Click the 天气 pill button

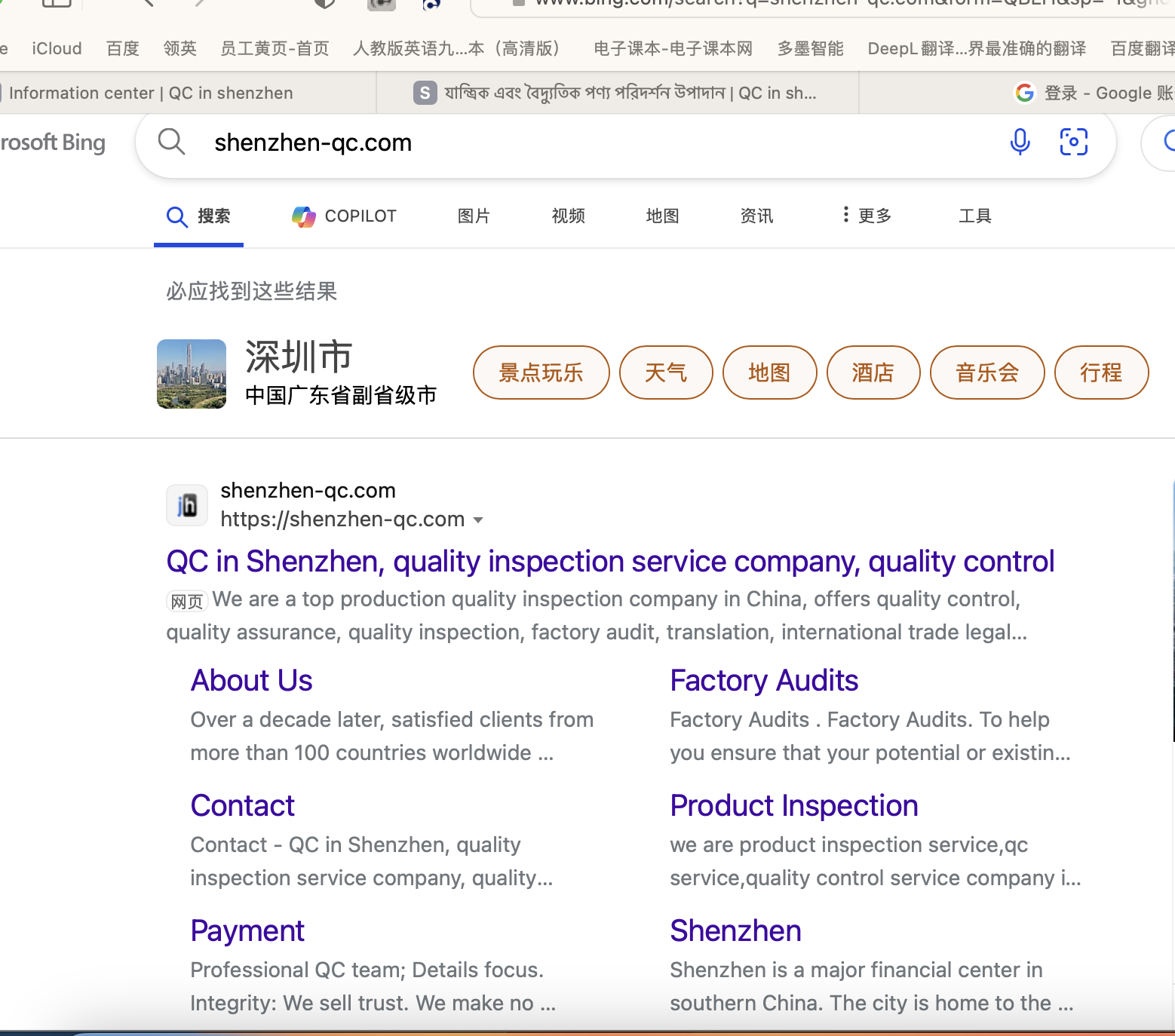tap(666, 372)
